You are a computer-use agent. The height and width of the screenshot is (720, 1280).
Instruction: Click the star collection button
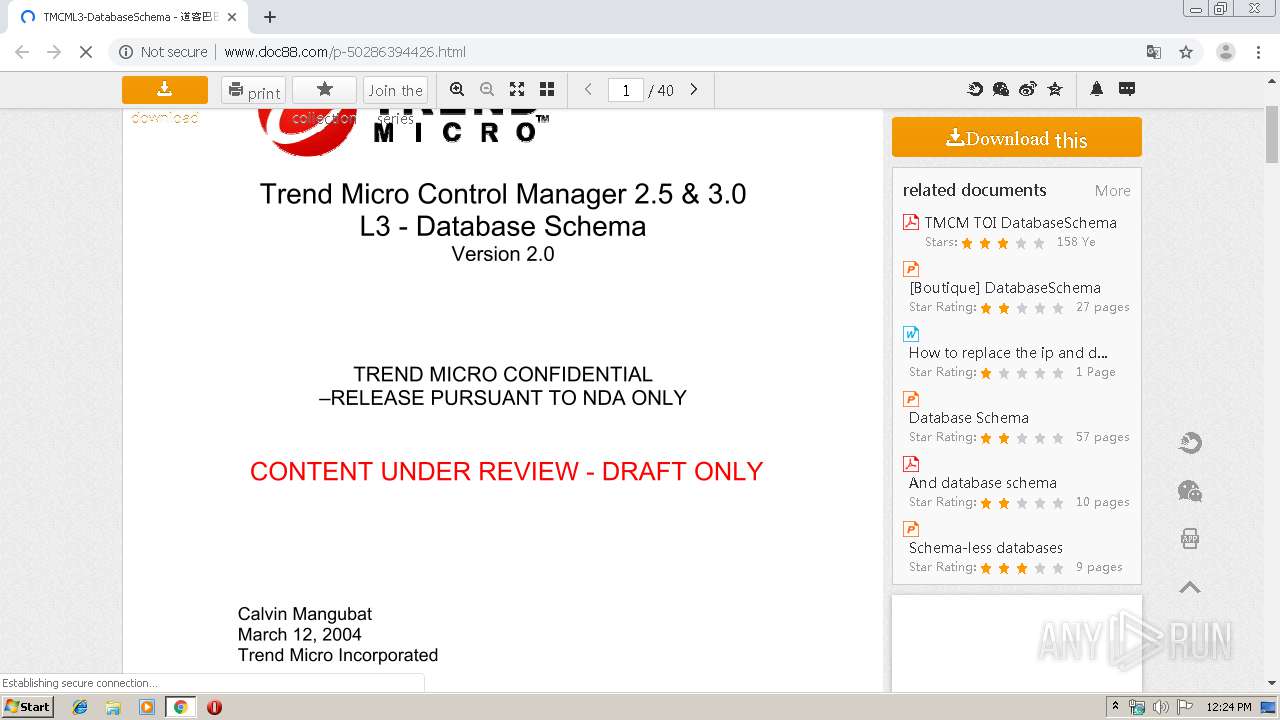click(324, 90)
